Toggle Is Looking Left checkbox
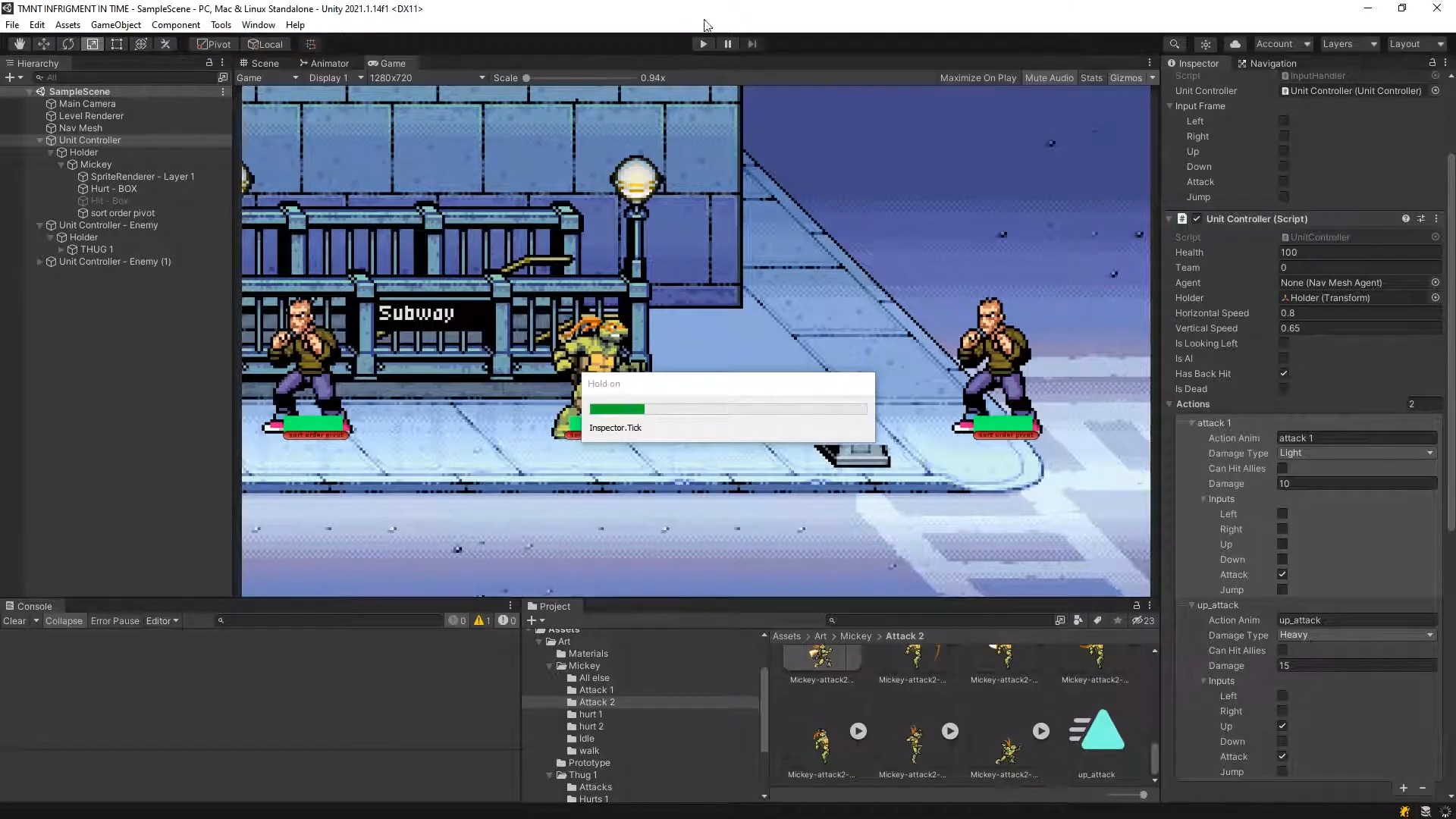This screenshot has height=819, width=1456. (1283, 344)
